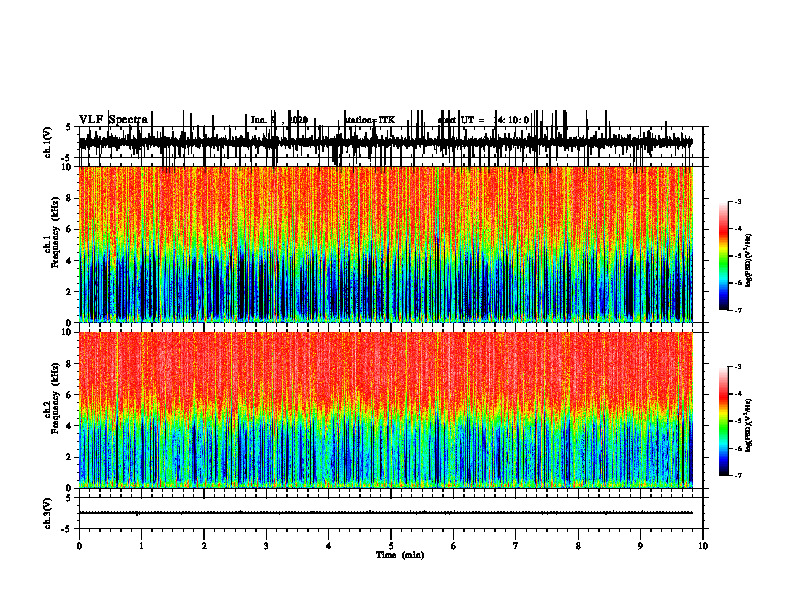Screen dimensions: 792x612
Task: Click the "6" kHz tick on the ch.2 frequency axis
Action: [x=70, y=395]
